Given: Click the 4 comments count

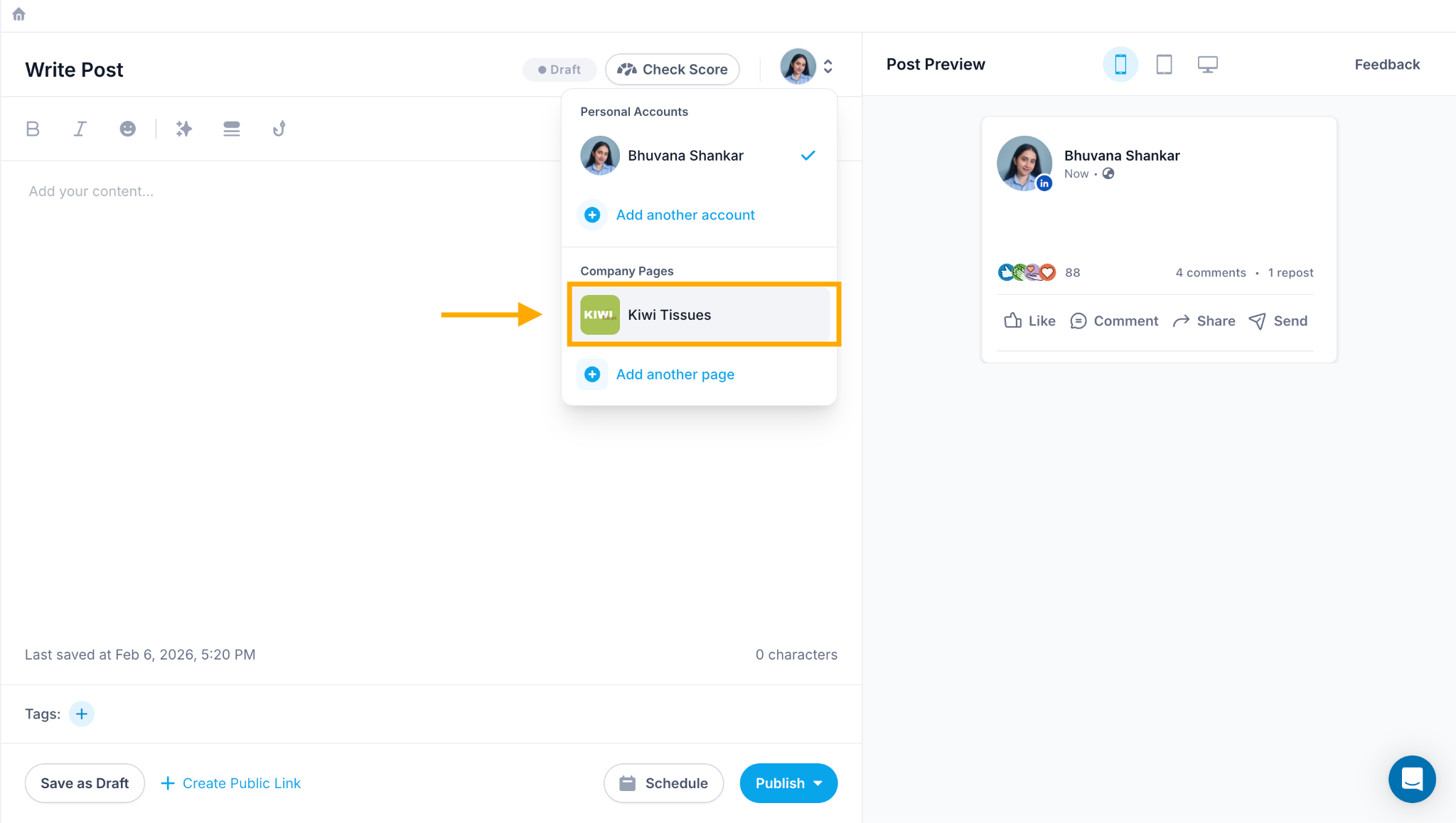Looking at the screenshot, I should [x=1211, y=273].
